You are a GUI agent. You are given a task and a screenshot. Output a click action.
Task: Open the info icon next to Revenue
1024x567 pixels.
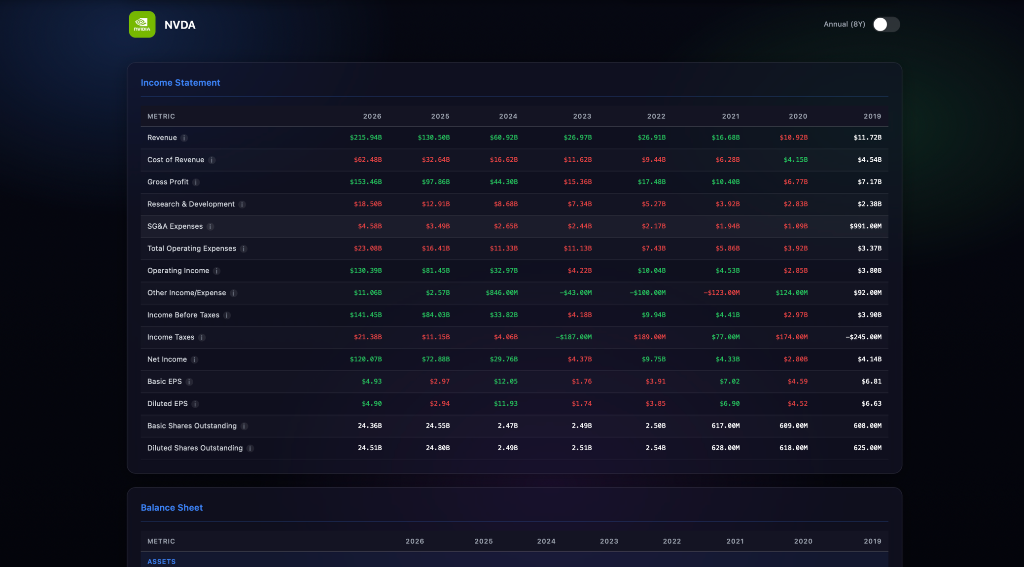tap(184, 138)
